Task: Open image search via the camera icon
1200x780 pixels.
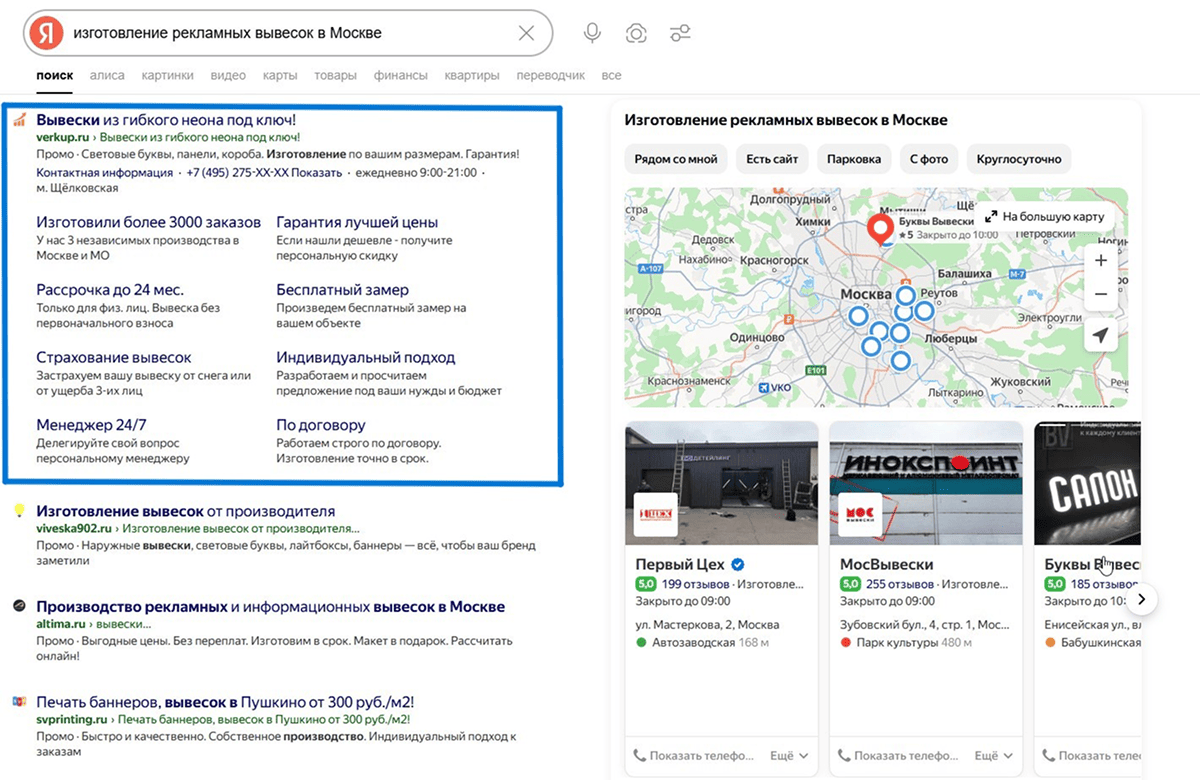Action: pos(637,32)
